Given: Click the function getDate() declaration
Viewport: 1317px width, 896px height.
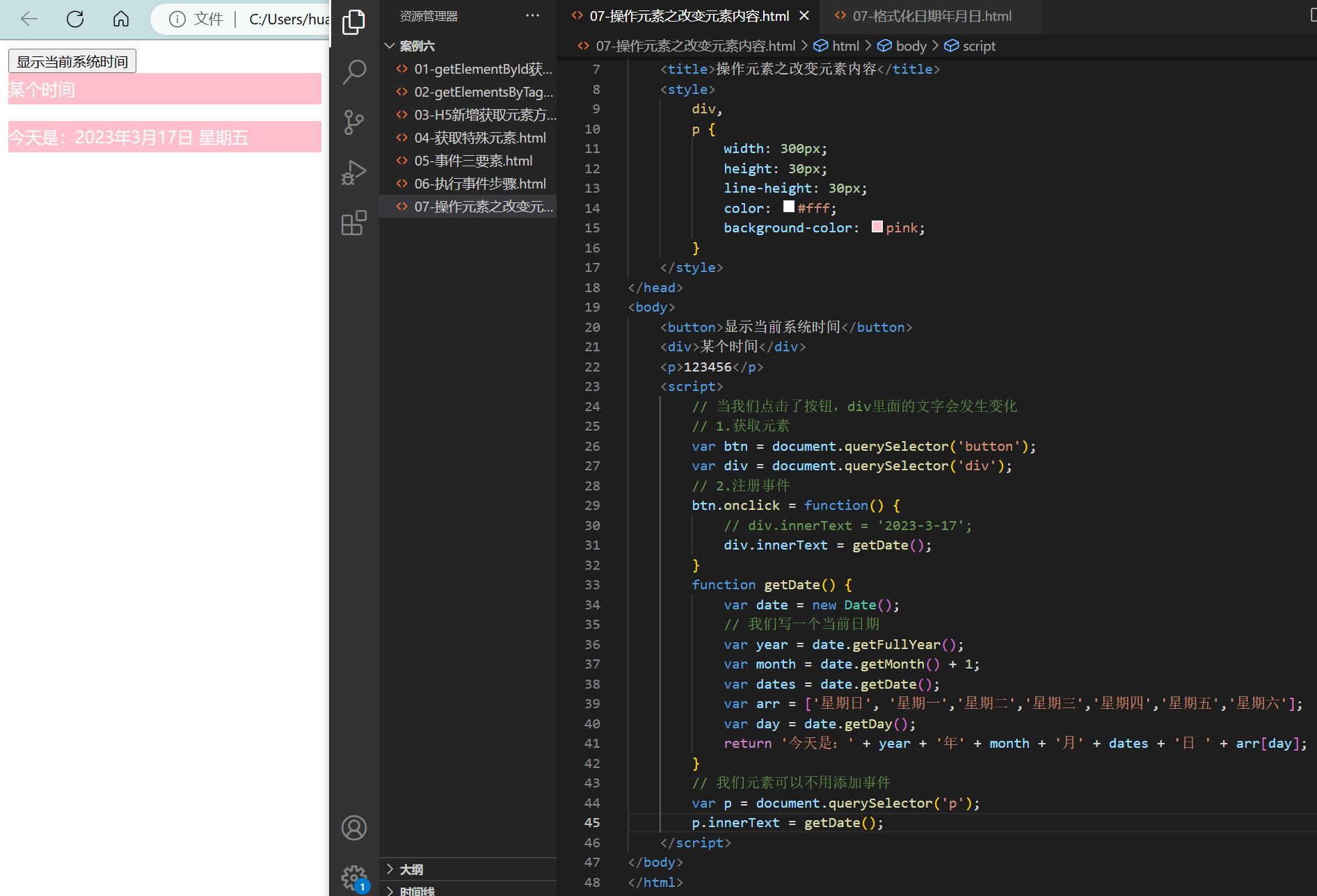Looking at the screenshot, I should pos(772,584).
